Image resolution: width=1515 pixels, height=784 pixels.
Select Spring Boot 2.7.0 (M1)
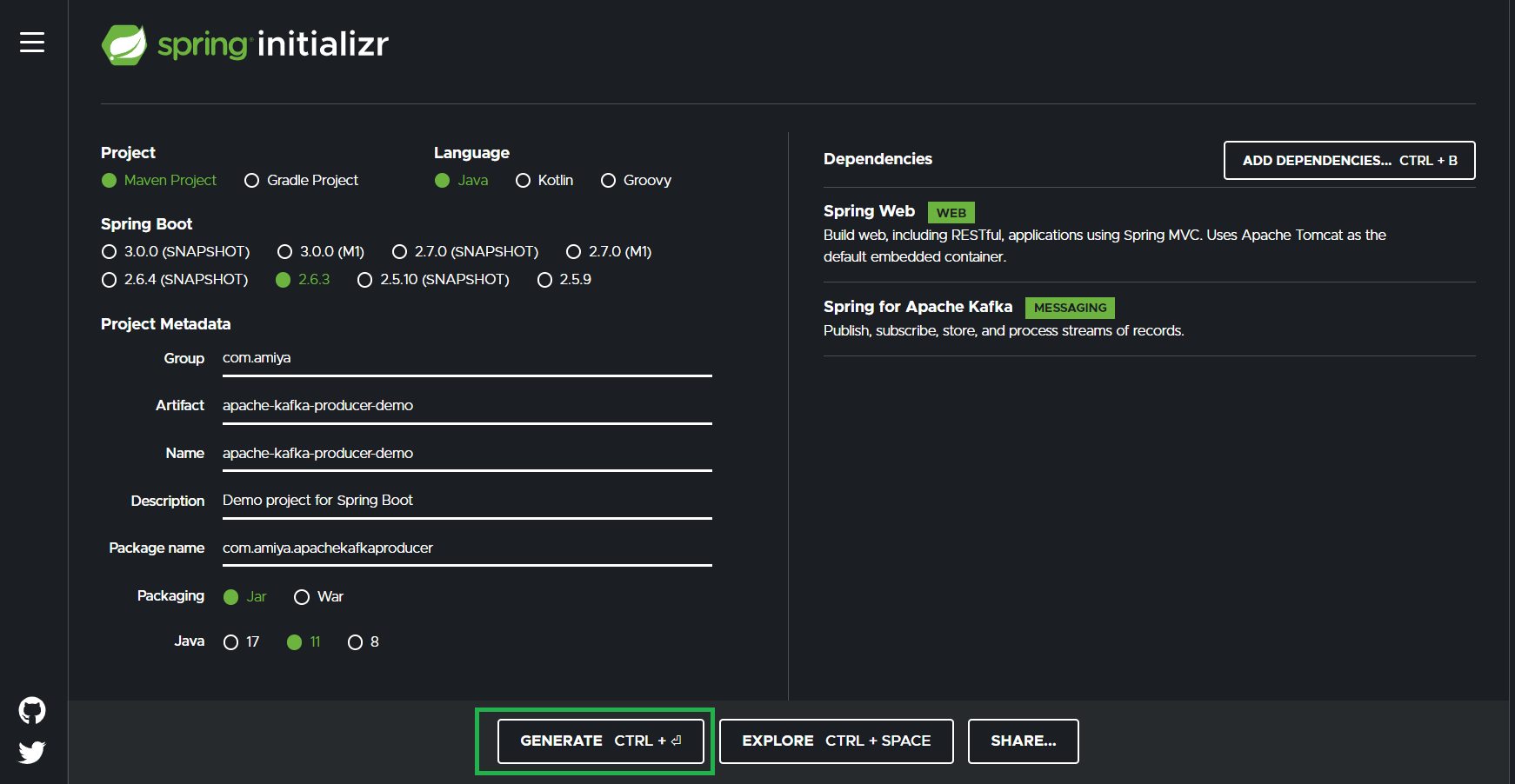[609, 251]
